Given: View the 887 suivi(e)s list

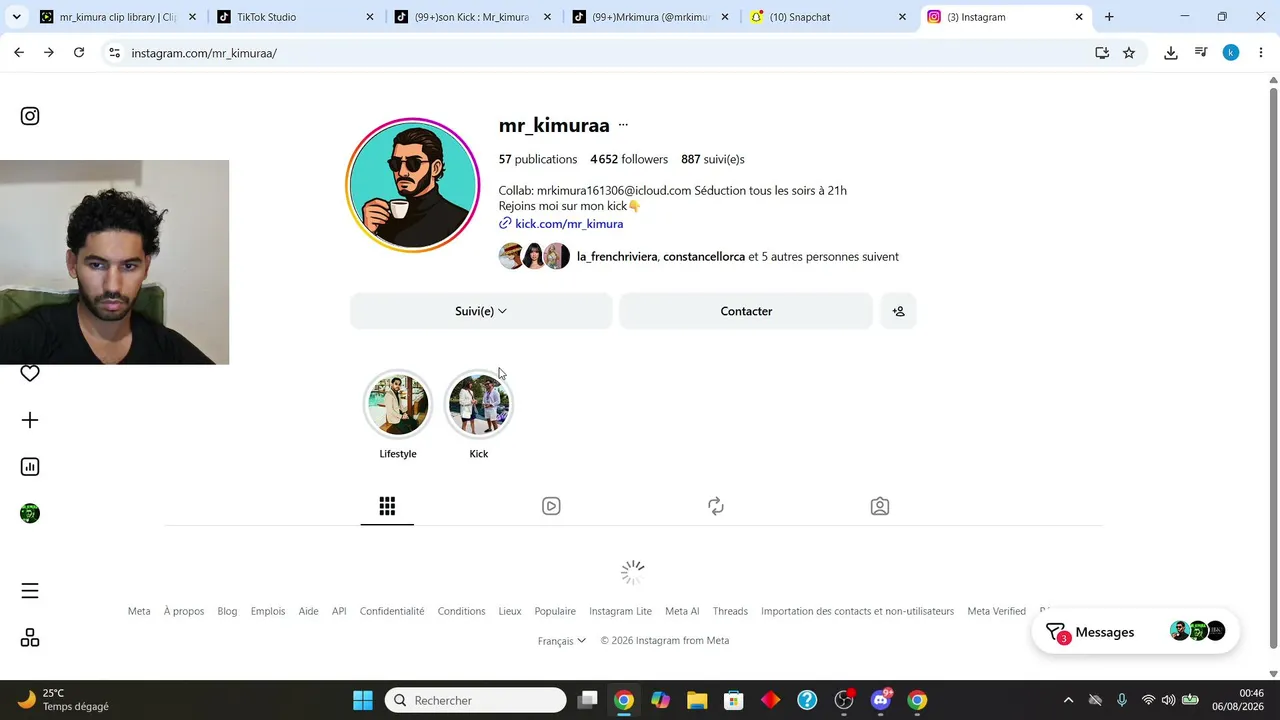Looking at the screenshot, I should click(713, 159).
